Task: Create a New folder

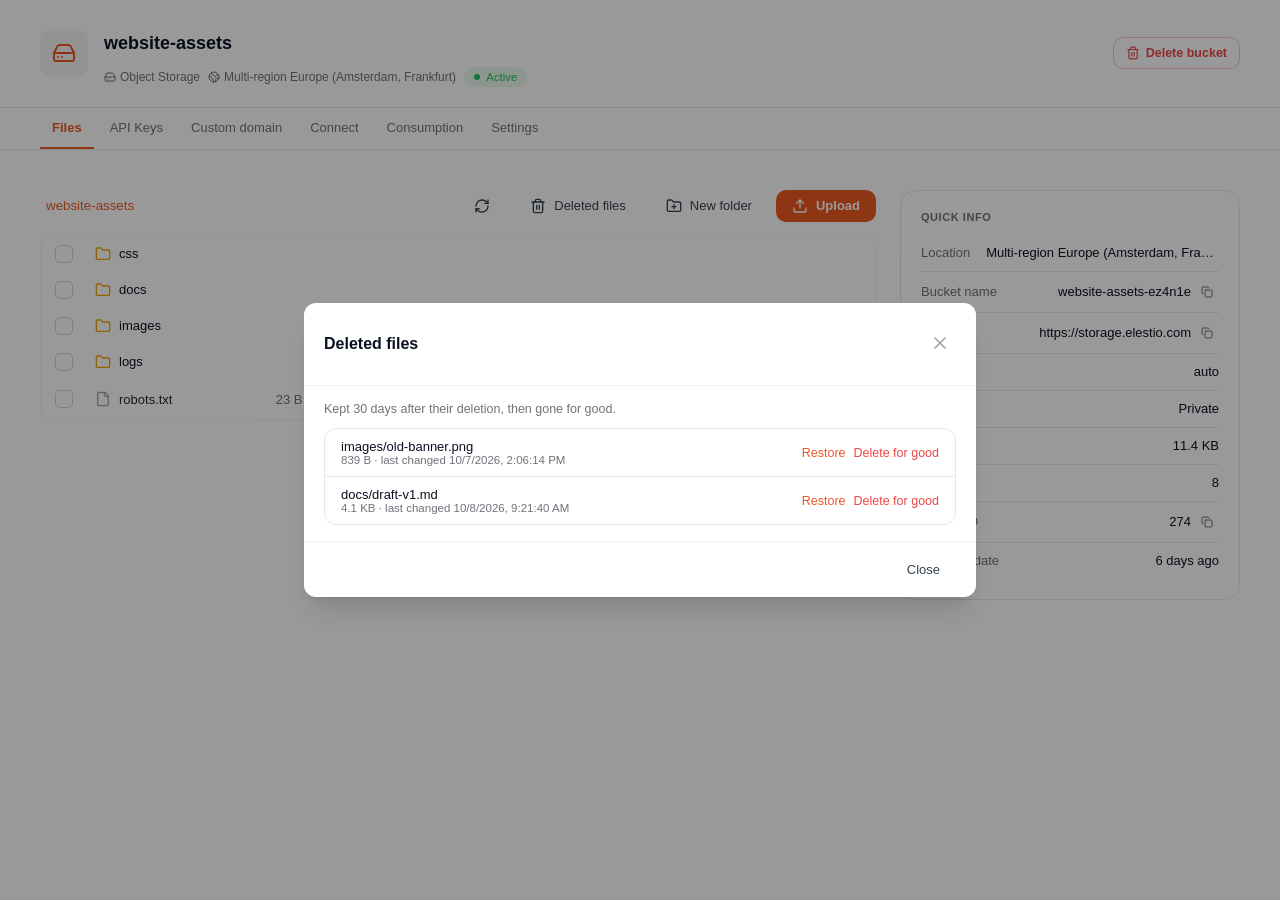Action: click(709, 206)
